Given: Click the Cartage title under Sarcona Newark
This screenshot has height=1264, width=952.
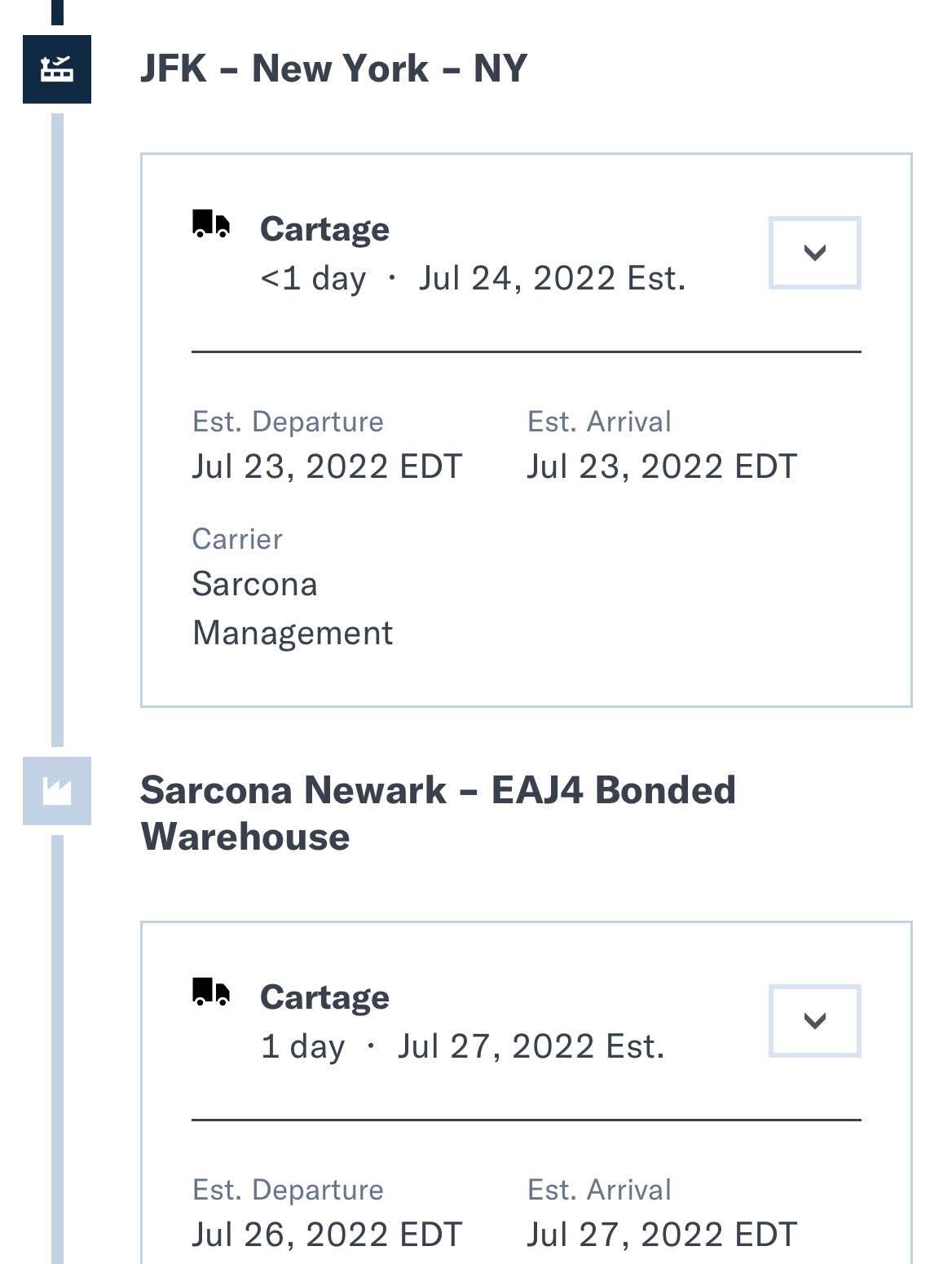Looking at the screenshot, I should (x=324, y=997).
